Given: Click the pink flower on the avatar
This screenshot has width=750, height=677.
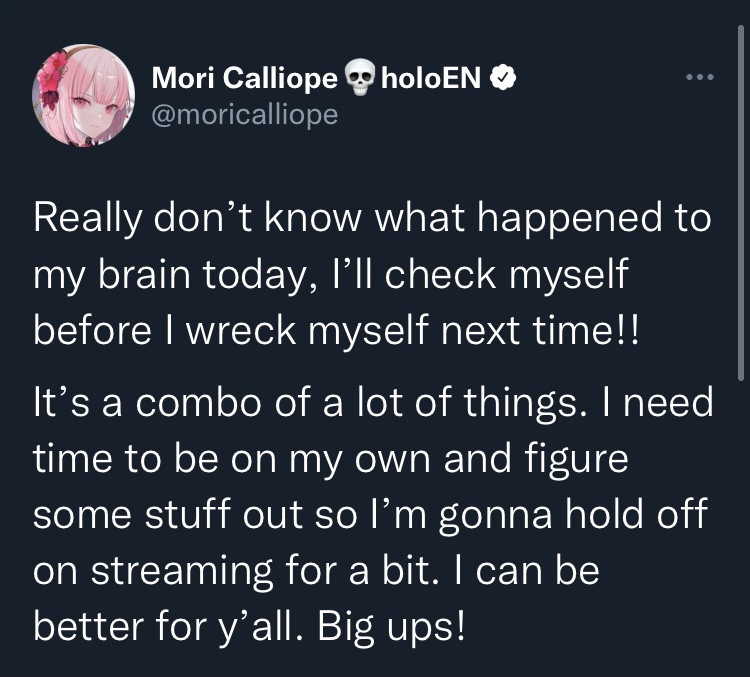Looking at the screenshot, I should click(x=57, y=69).
